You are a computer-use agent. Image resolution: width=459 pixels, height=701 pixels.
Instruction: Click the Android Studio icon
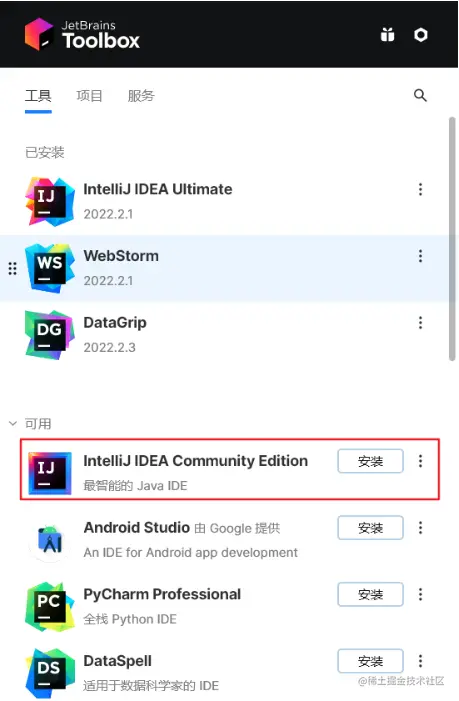pos(50,540)
